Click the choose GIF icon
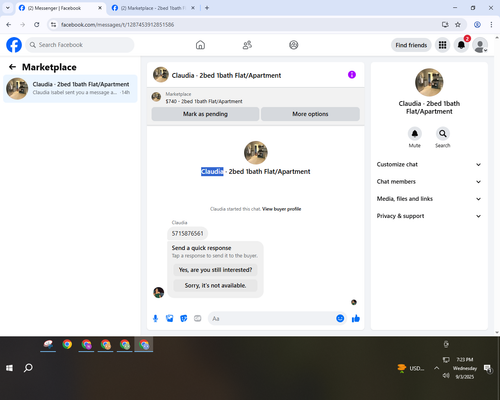The image size is (500, 400). [198, 318]
